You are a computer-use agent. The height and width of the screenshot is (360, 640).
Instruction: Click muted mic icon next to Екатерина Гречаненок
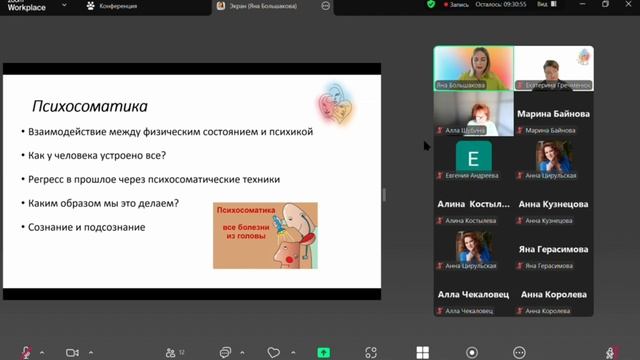pos(520,85)
